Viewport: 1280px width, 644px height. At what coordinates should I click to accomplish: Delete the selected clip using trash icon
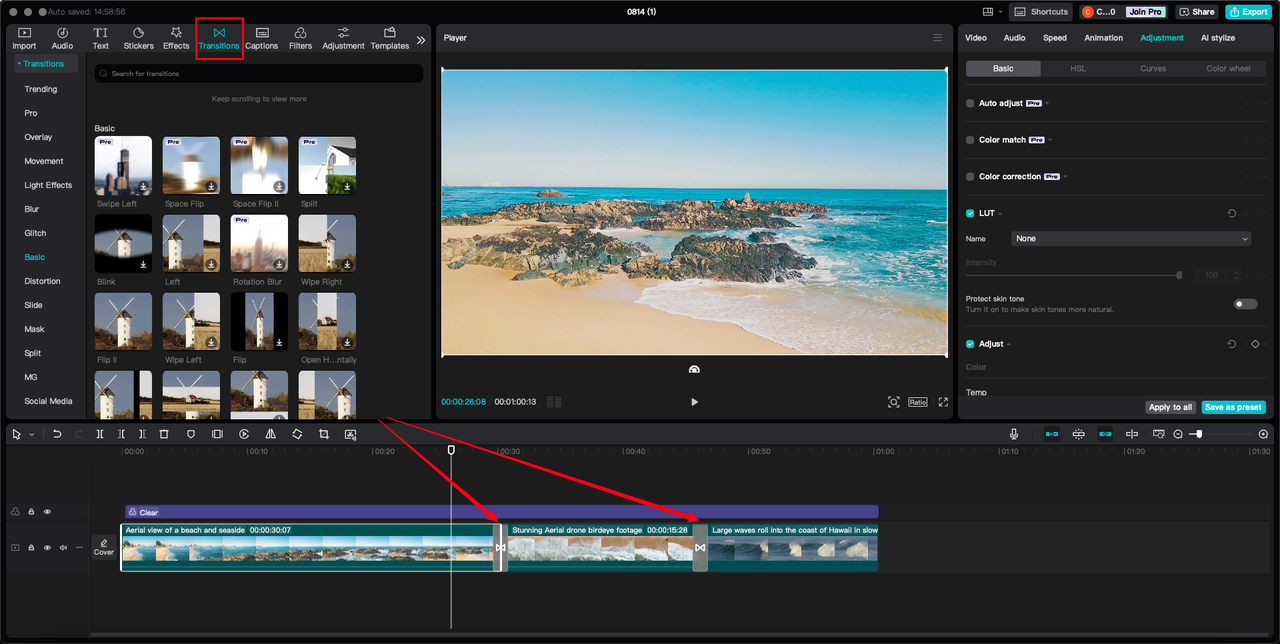tap(164, 434)
